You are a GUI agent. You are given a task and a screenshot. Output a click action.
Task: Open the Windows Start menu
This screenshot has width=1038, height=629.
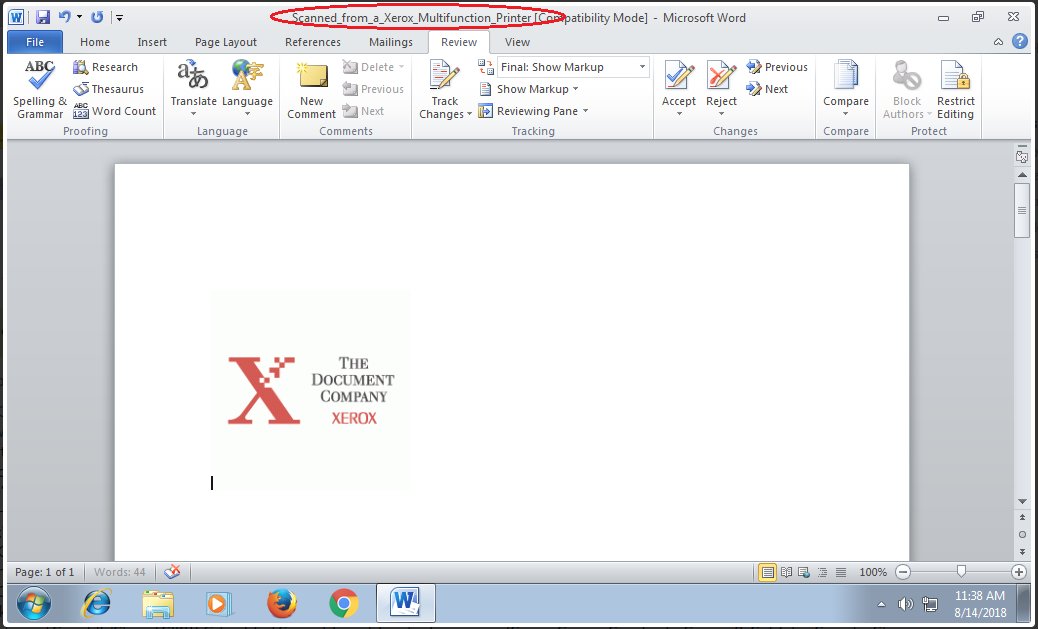pos(34,603)
